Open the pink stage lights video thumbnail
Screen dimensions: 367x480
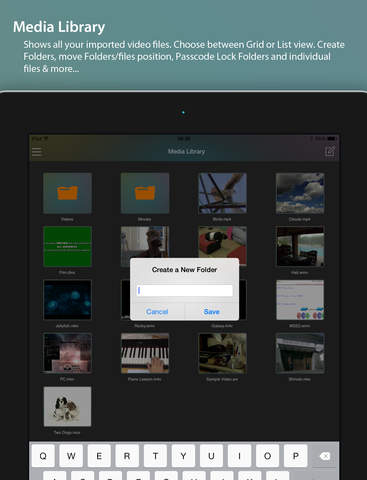[x=67, y=353]
